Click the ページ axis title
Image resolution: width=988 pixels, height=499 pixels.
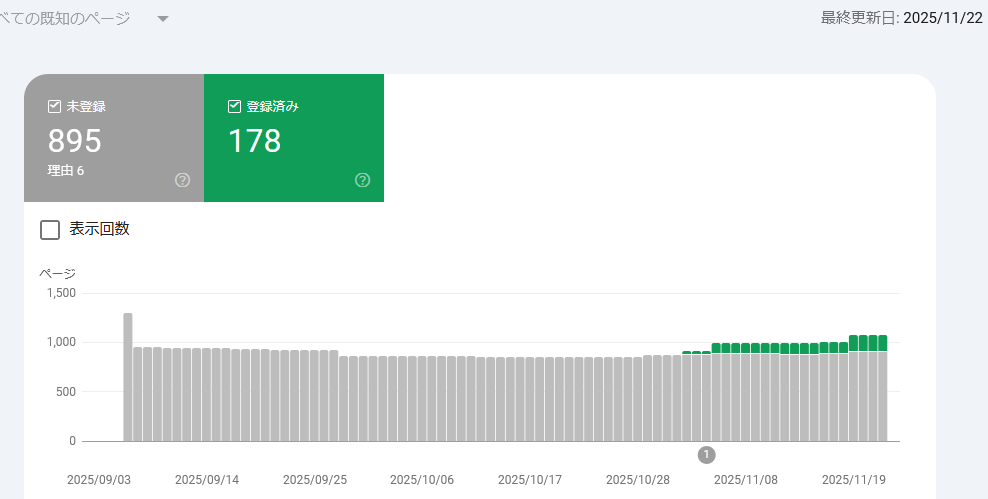[57, 273]
